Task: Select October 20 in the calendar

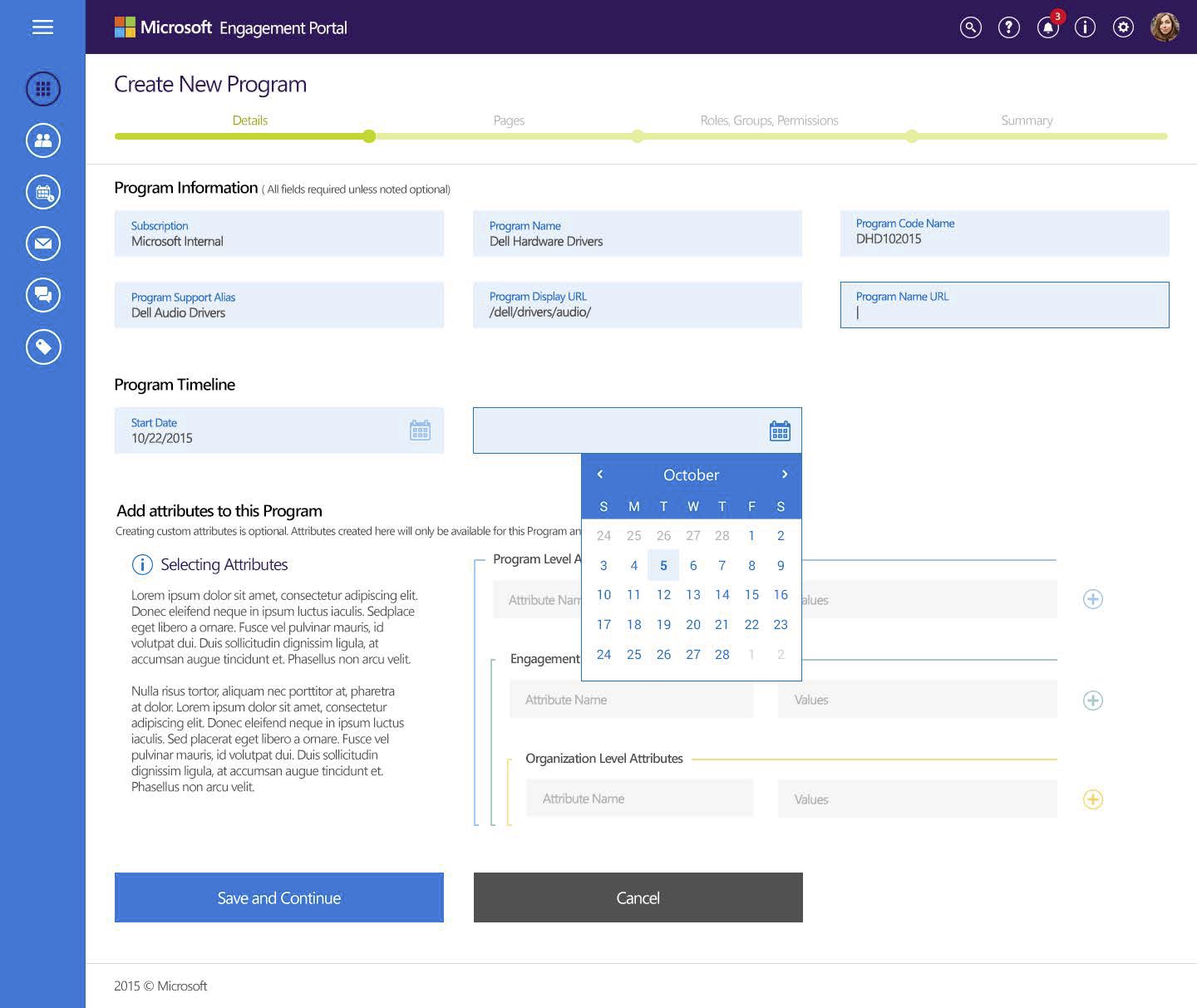Action: pos(693,625)
